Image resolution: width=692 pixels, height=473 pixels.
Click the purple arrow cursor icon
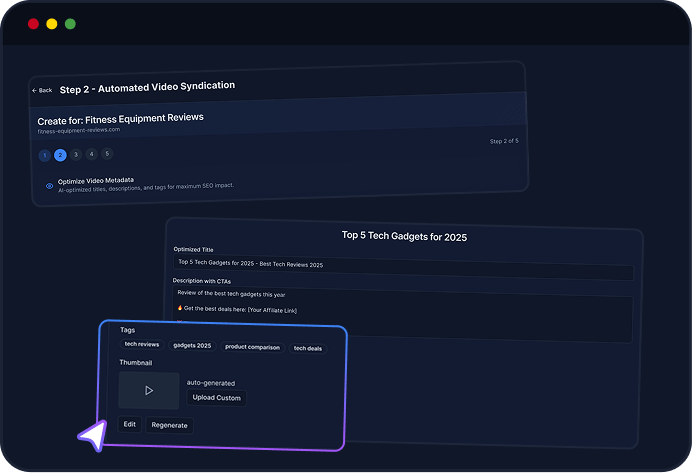coord(92,435)
